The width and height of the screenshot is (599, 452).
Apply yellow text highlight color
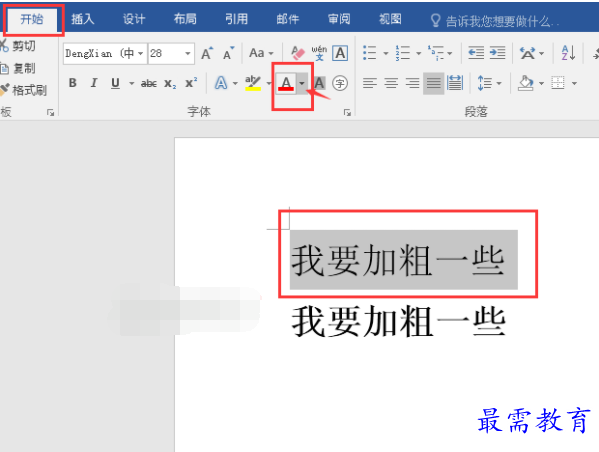click(x=253, y=83)
